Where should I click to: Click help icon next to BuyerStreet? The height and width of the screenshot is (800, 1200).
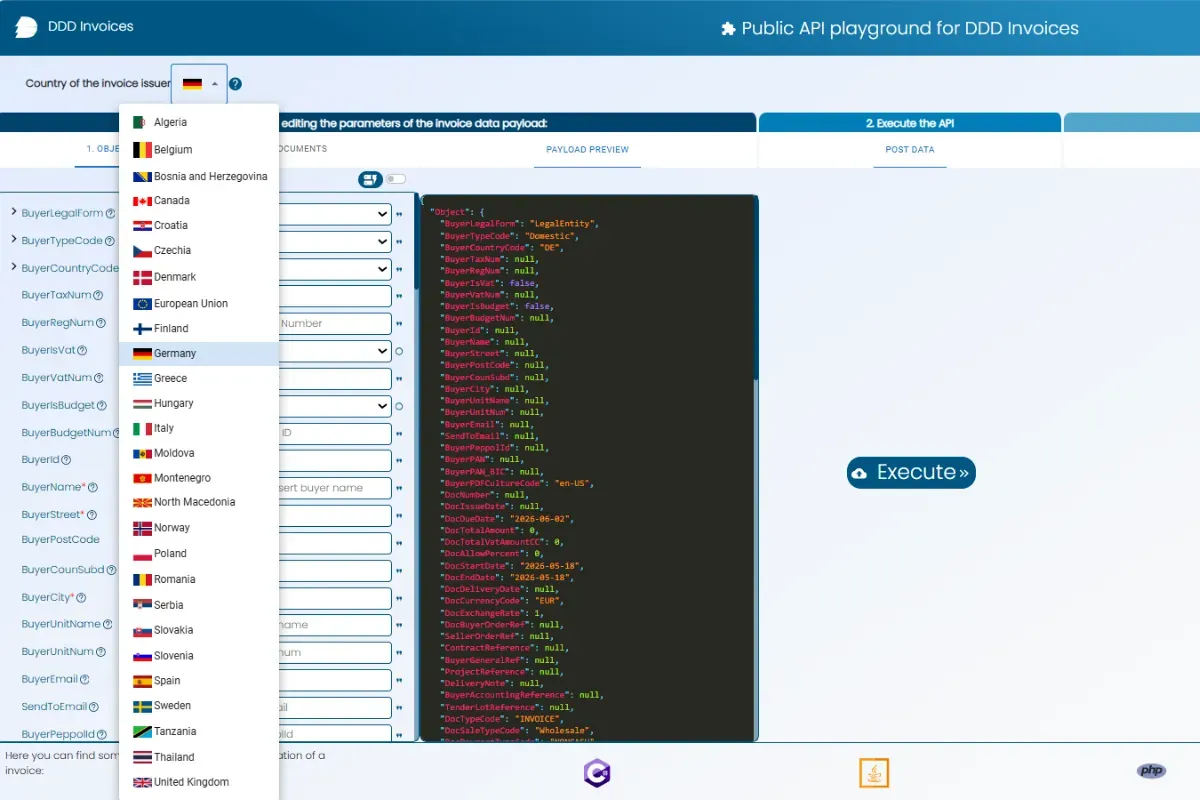(x=92, y=515)
